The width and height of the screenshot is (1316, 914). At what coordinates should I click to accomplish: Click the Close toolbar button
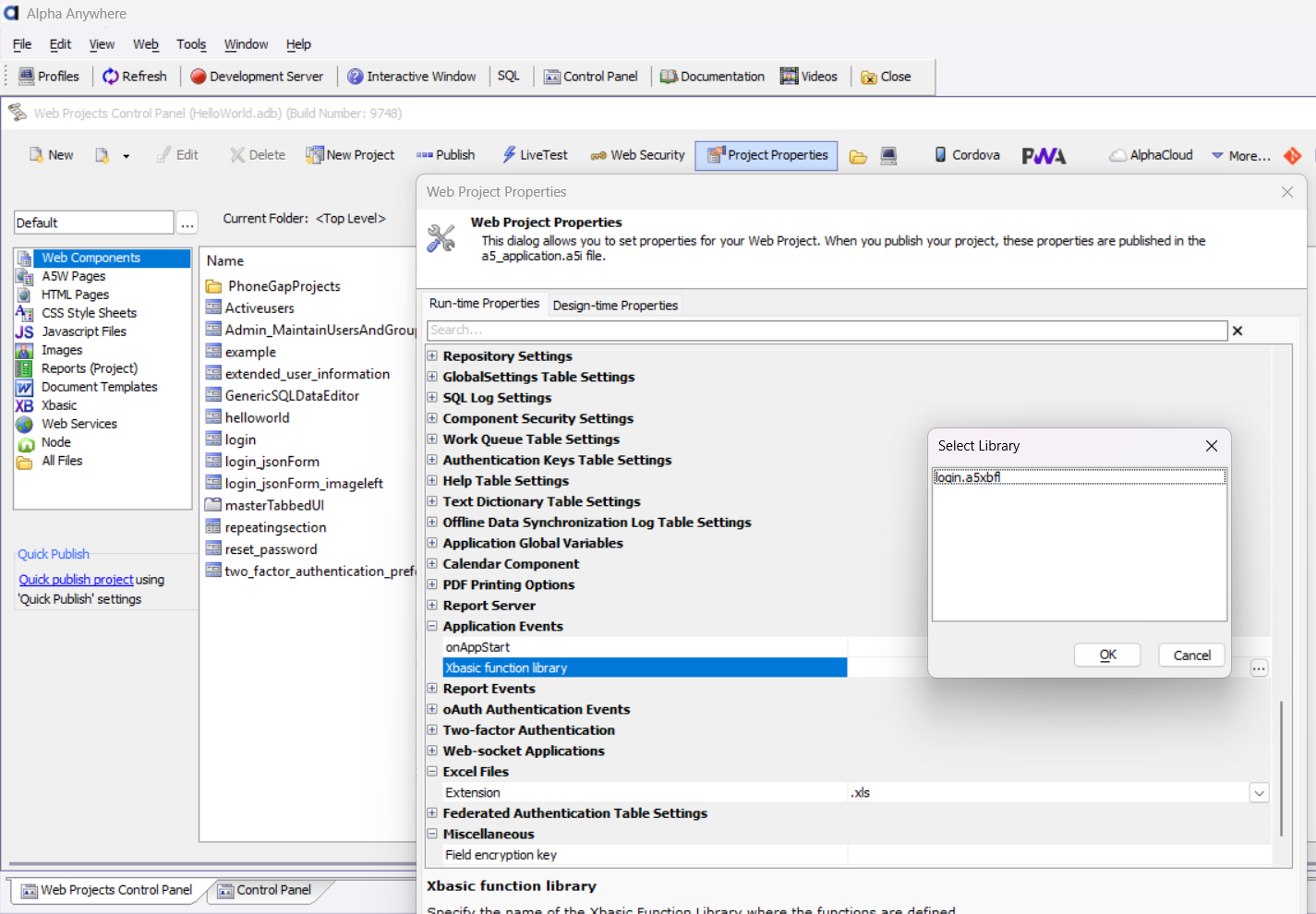[886, 77]
